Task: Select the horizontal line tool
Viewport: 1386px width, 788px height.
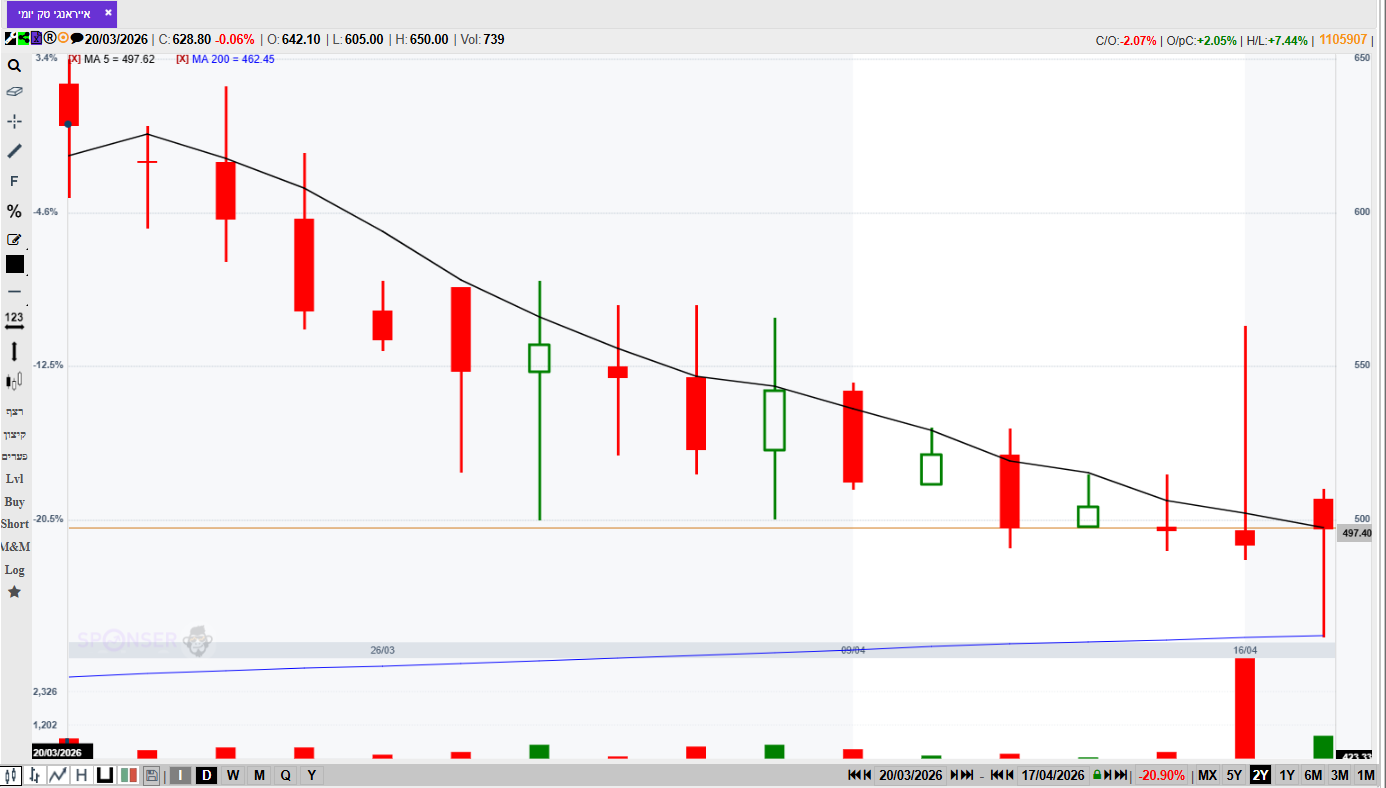Action: click(14, 291)
